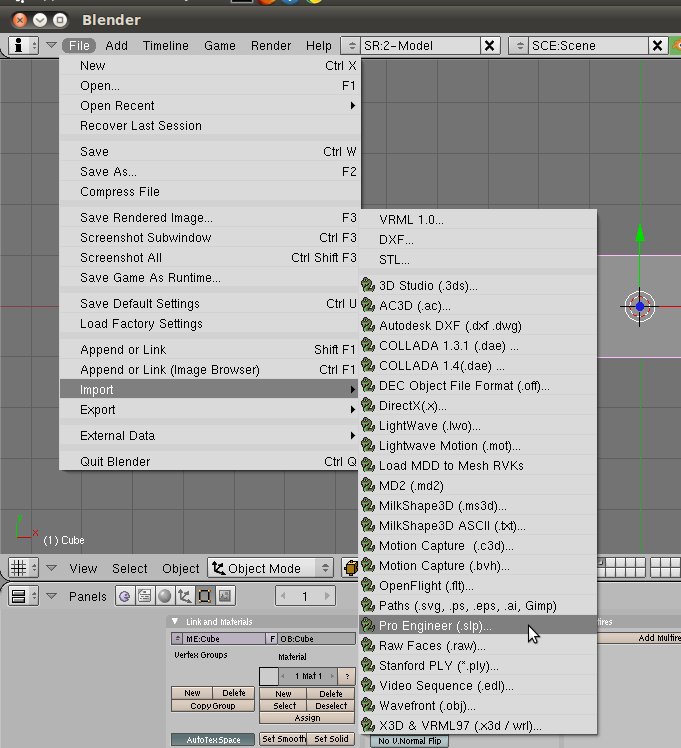681x748 pixels.
Task: Click the draw type cube icon
Action: pyautogui.click(x=351, y=568)
